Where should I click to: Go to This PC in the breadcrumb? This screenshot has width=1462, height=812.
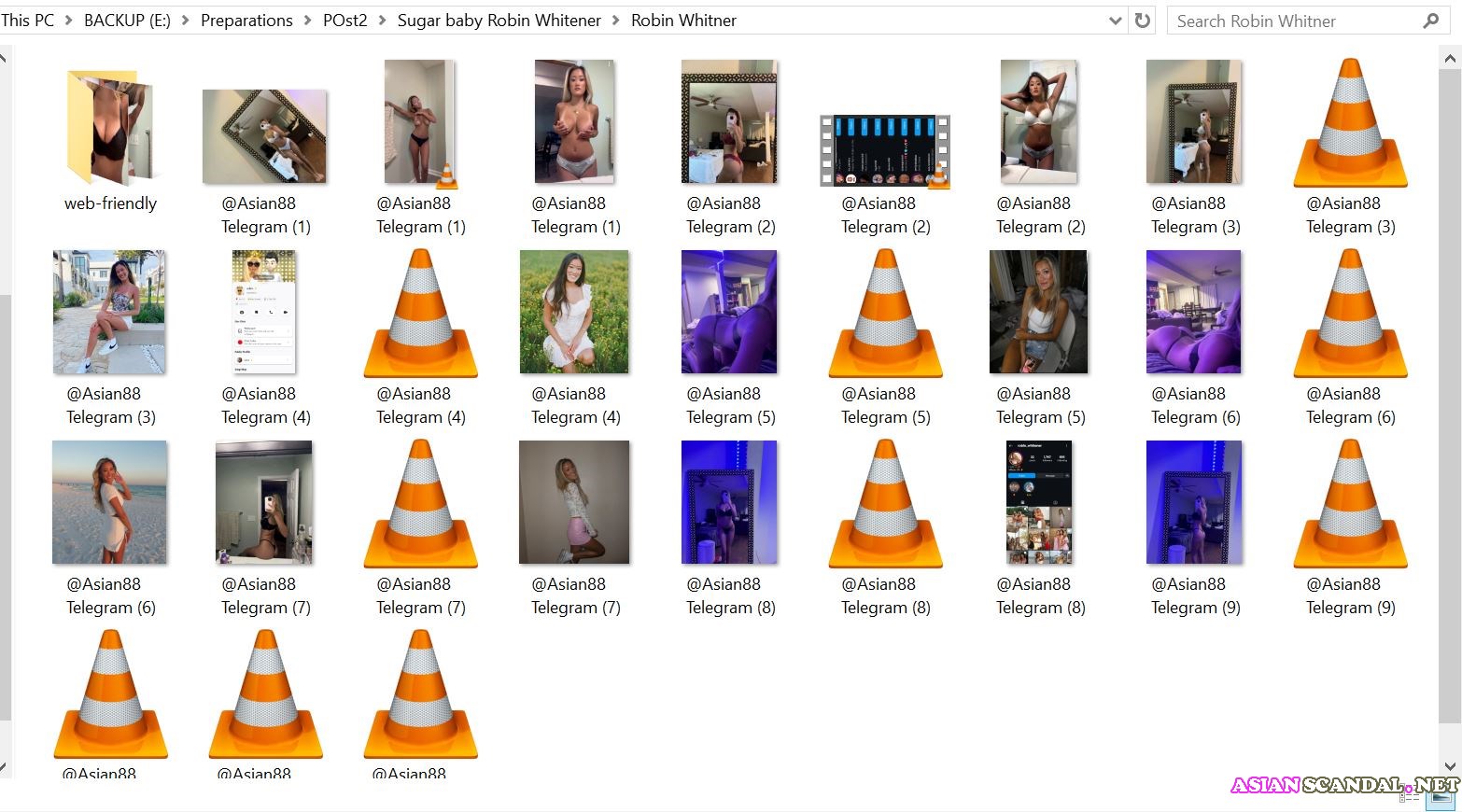tap(27, 21)
